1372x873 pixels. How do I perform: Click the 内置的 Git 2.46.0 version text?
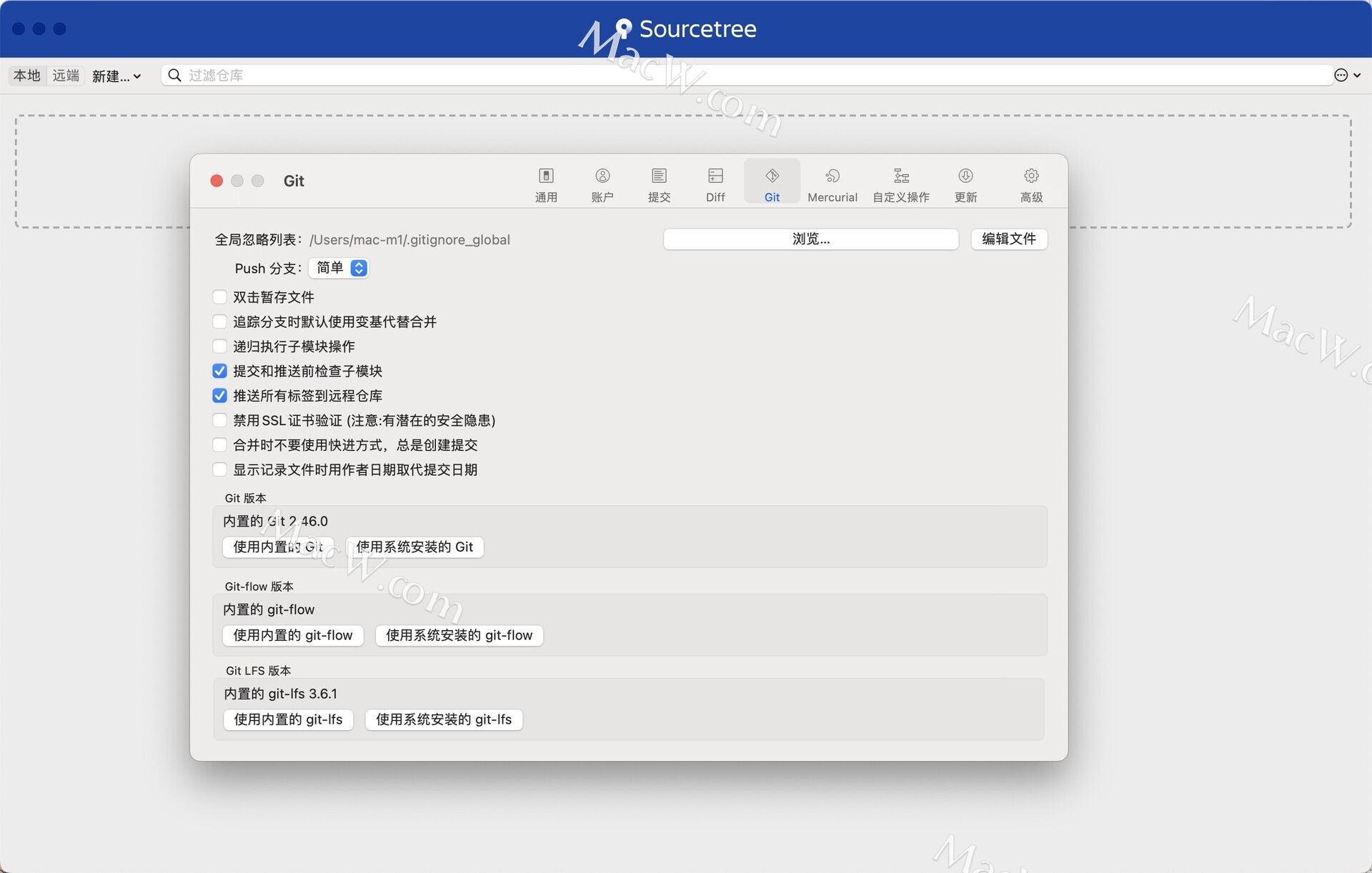pos(275,521)
